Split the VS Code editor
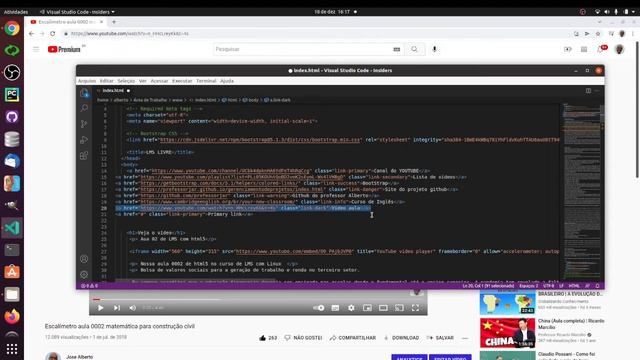The height and width of the screenshot is (360, 640). tap(588, 91)
